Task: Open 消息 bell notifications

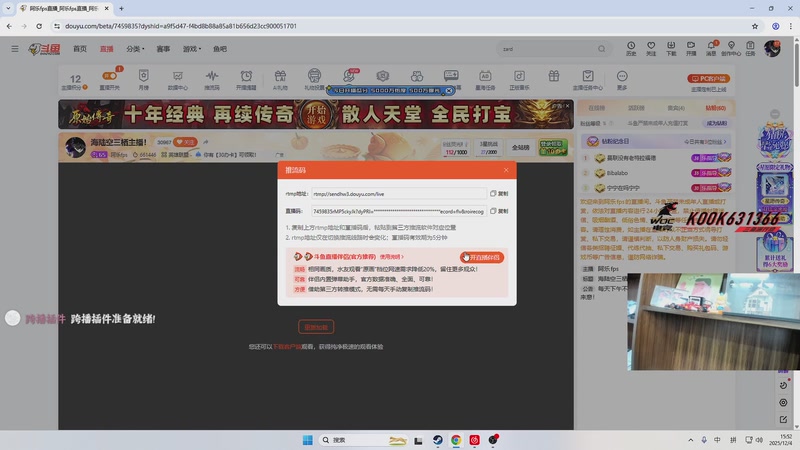Action: point(711,48)
